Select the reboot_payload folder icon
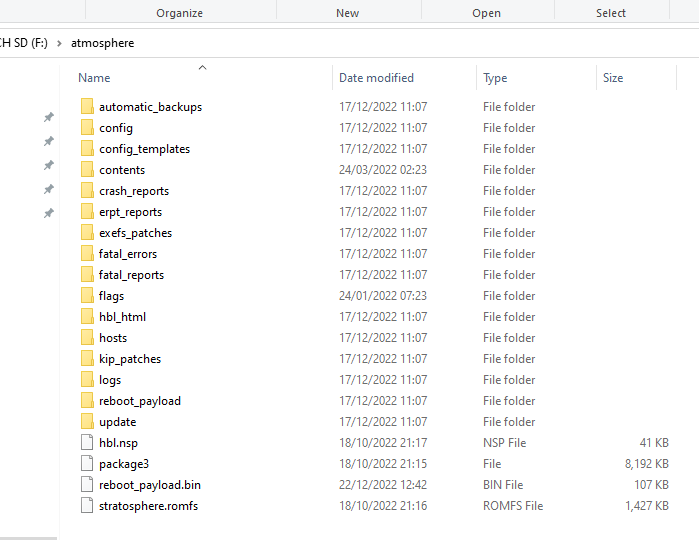 [87, 400]
